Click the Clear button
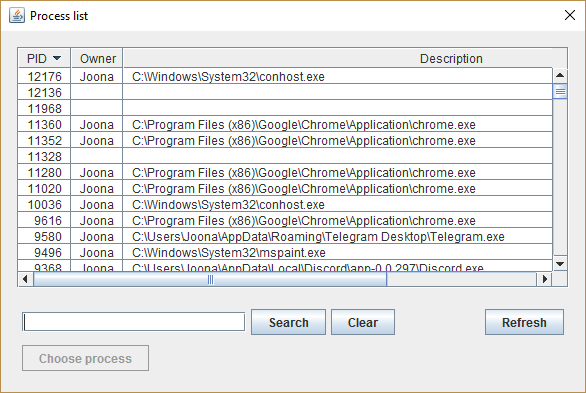The width and height of the screenshot is (586, 393). [x=363, y=322]
